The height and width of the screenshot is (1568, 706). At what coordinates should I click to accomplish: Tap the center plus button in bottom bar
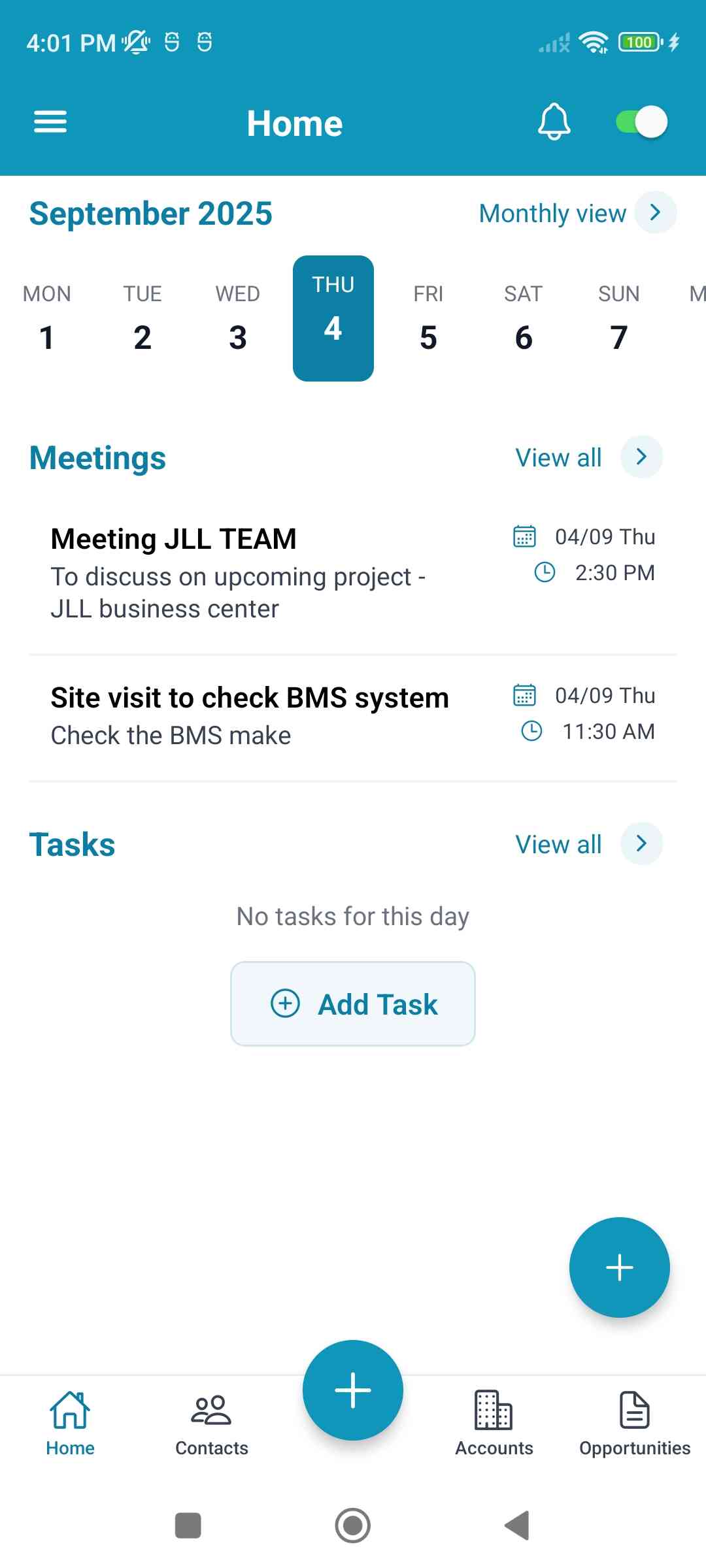coord(353,1390)
